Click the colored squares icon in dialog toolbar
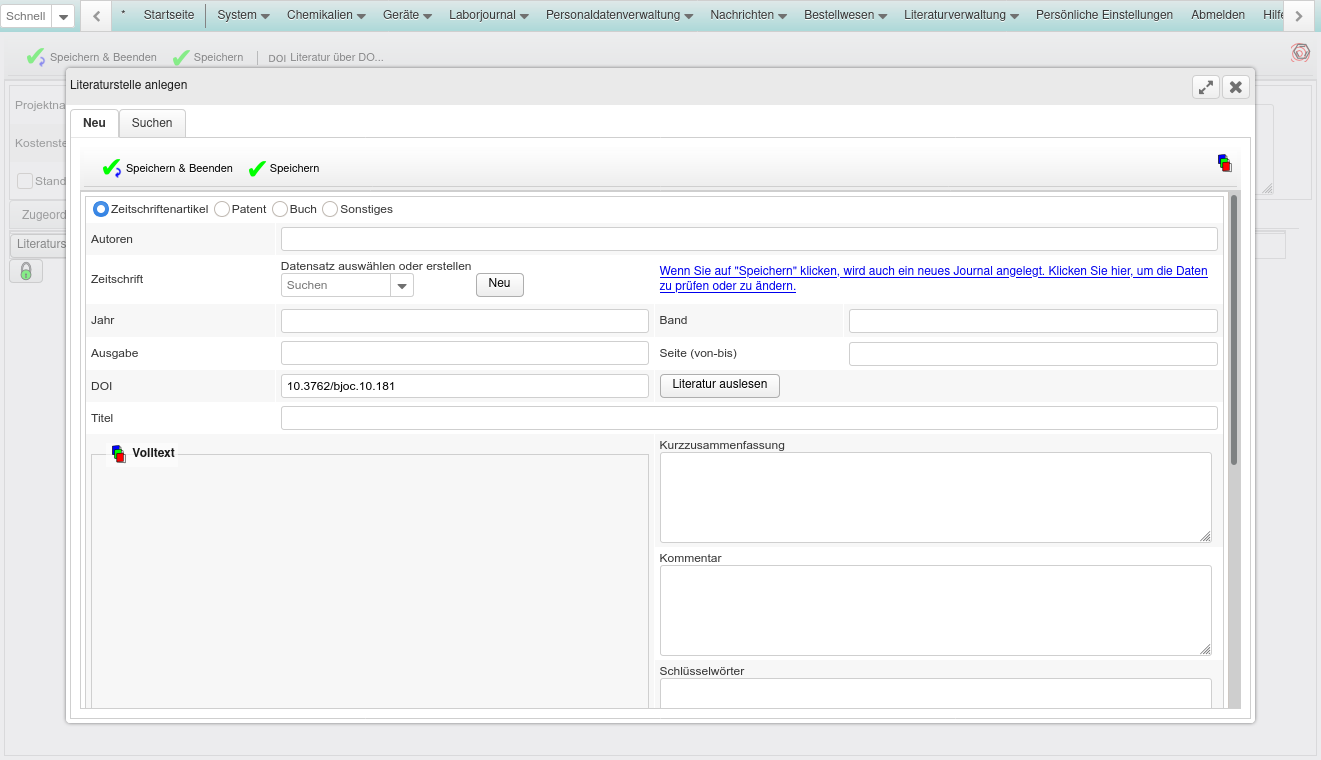Viewport: 1321px width, 760px height. pyautogui.click(x=1224, y=163)
